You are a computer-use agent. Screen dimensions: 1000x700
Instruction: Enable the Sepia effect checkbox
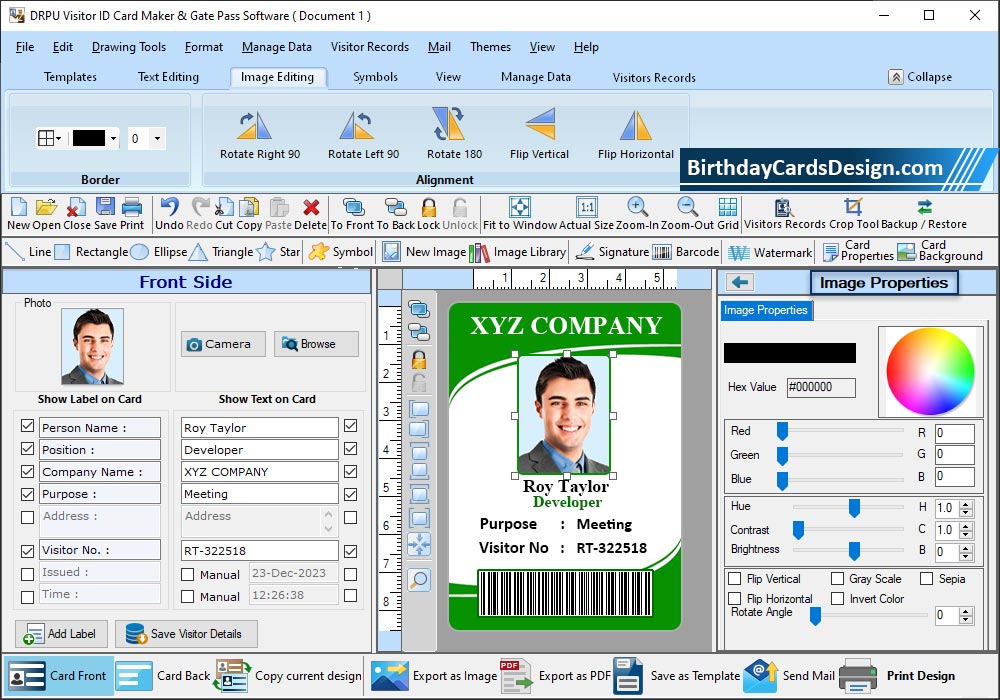click(926, 578)
